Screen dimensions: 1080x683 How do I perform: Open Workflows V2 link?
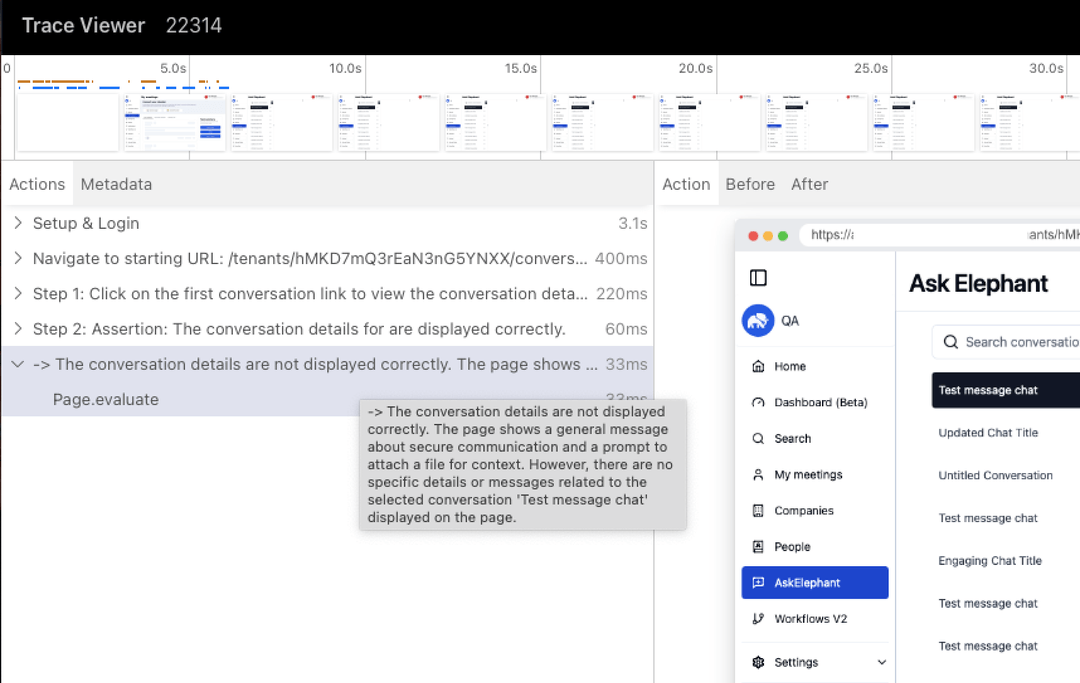(x=811, y=618)
